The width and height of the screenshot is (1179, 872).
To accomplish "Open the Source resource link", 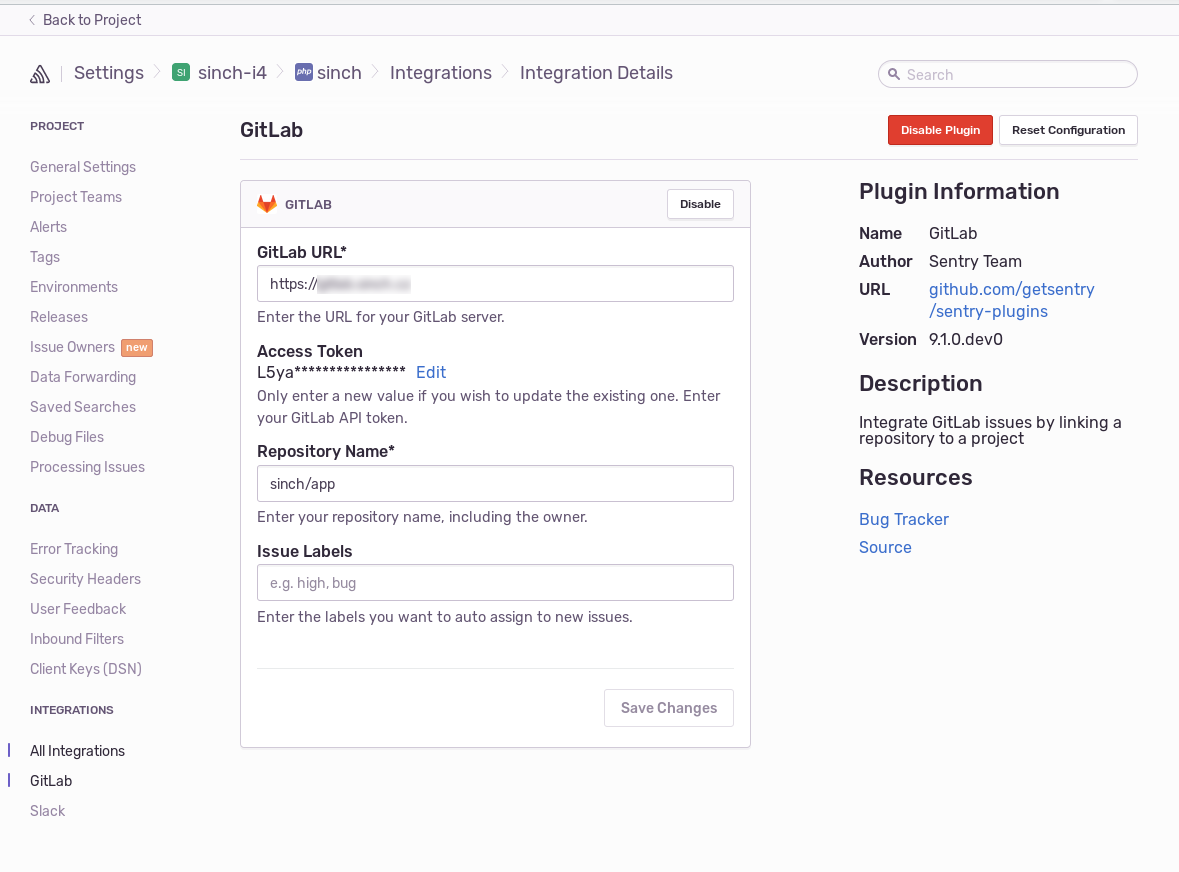I will tap(885, 547).
